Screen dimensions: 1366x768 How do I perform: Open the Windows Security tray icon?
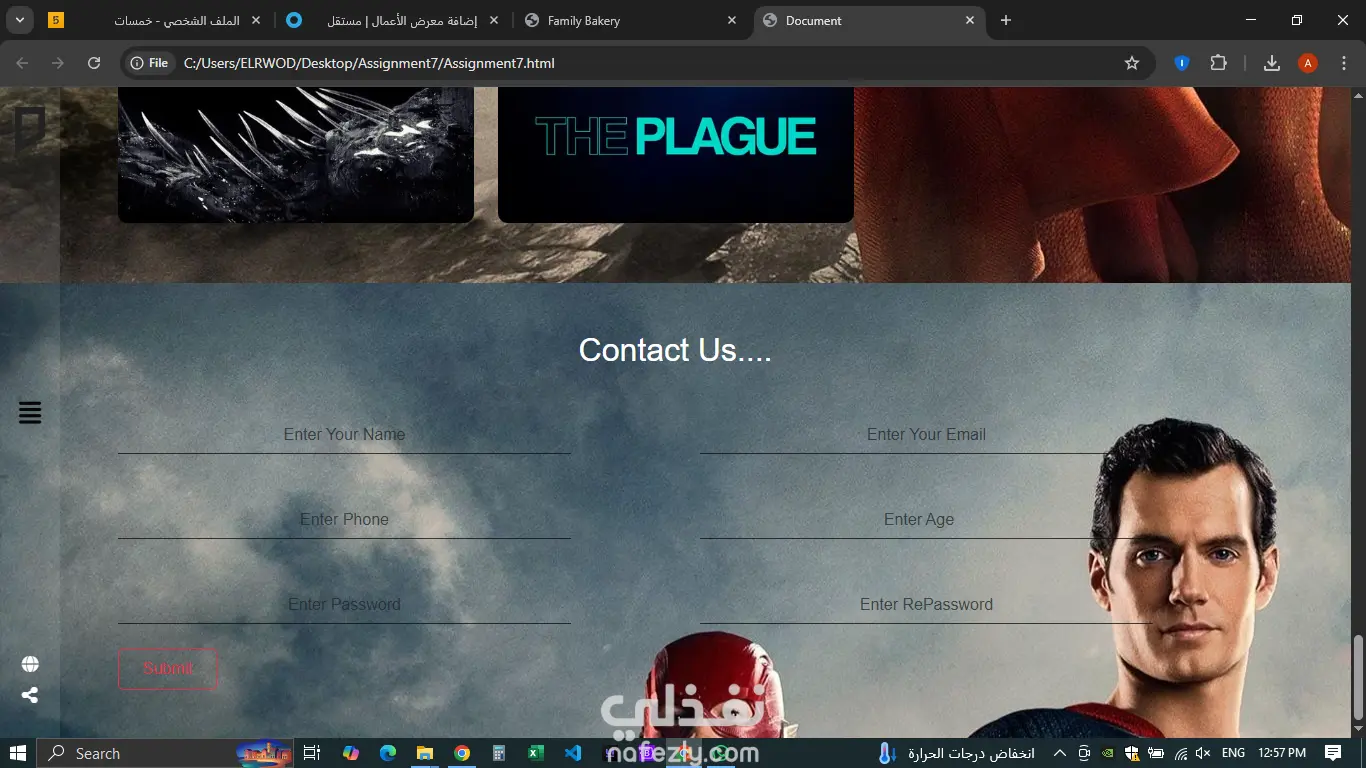[x=1131, y=753]
